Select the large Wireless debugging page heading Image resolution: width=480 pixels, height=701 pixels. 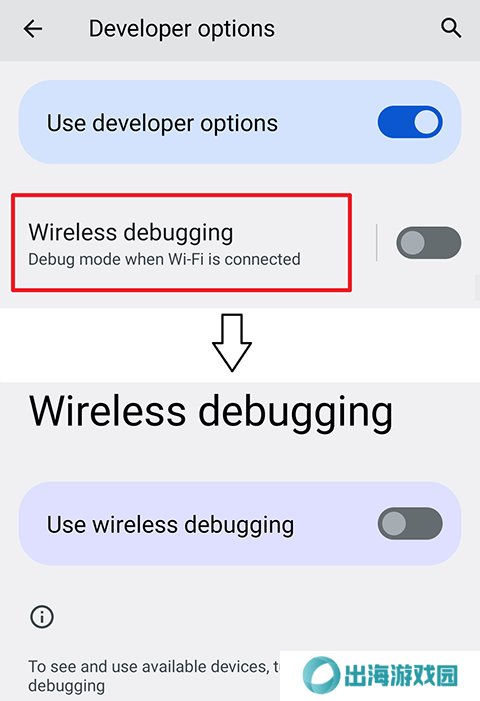(211, 413)
